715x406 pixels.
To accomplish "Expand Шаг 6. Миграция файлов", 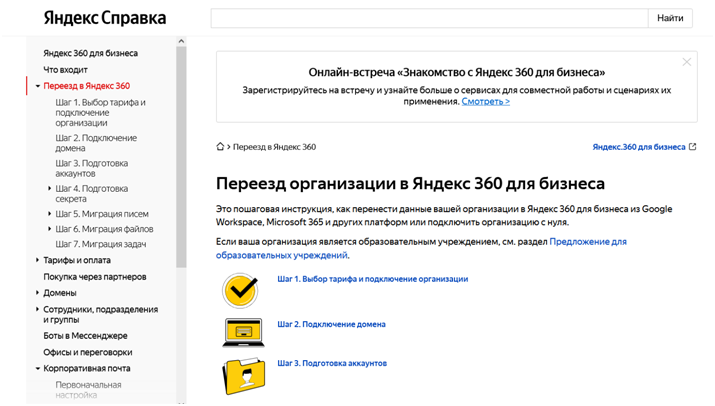I will (49, 229).
